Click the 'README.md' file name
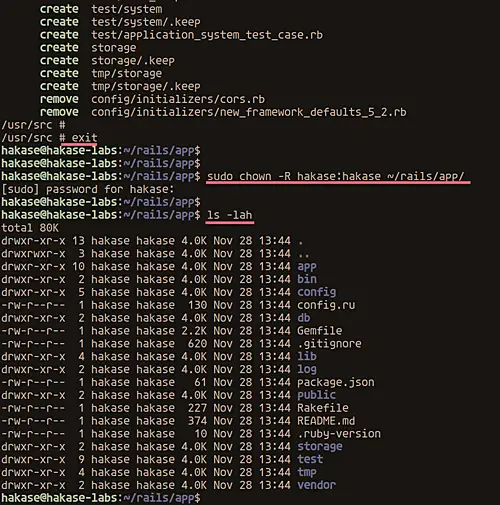 (326, 421)
